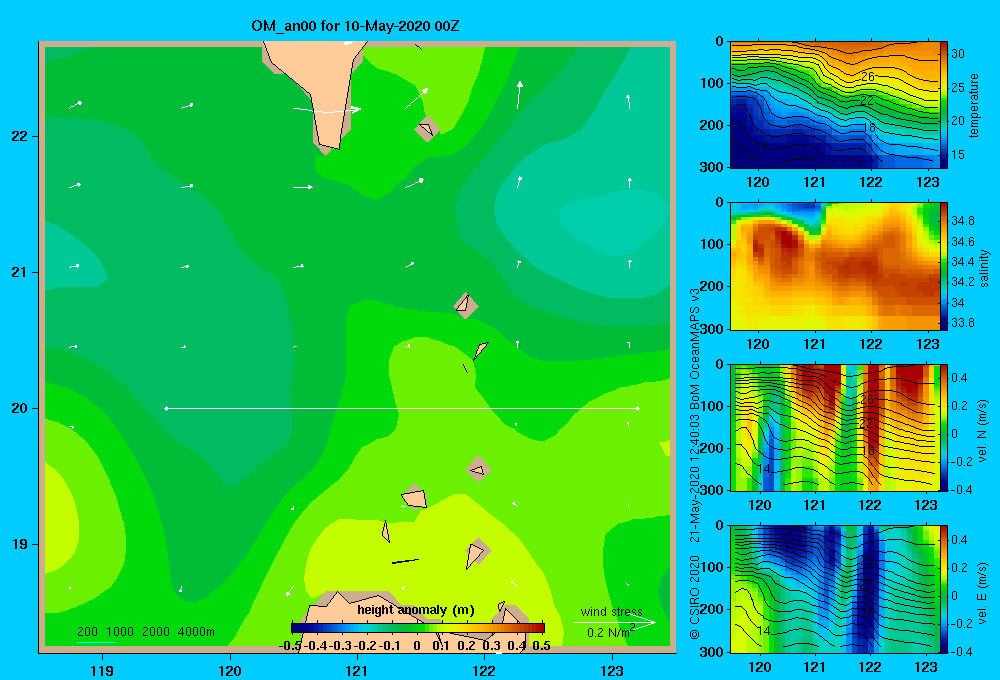The height and width of the screenshot is (680, 1000).
Task: Click the 100 depth label on salinity plot
Action: click(712, 244)
